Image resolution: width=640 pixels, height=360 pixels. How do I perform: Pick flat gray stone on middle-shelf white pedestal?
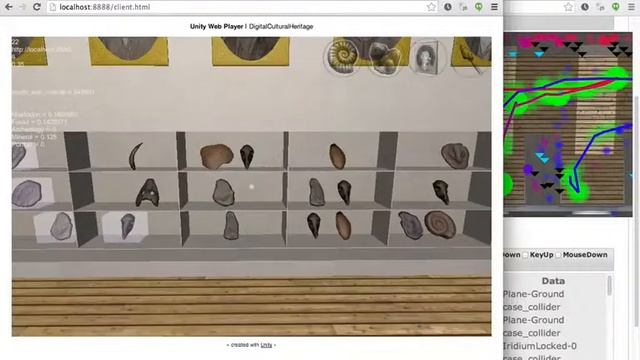pyautogui.click(x=27, y=193)
